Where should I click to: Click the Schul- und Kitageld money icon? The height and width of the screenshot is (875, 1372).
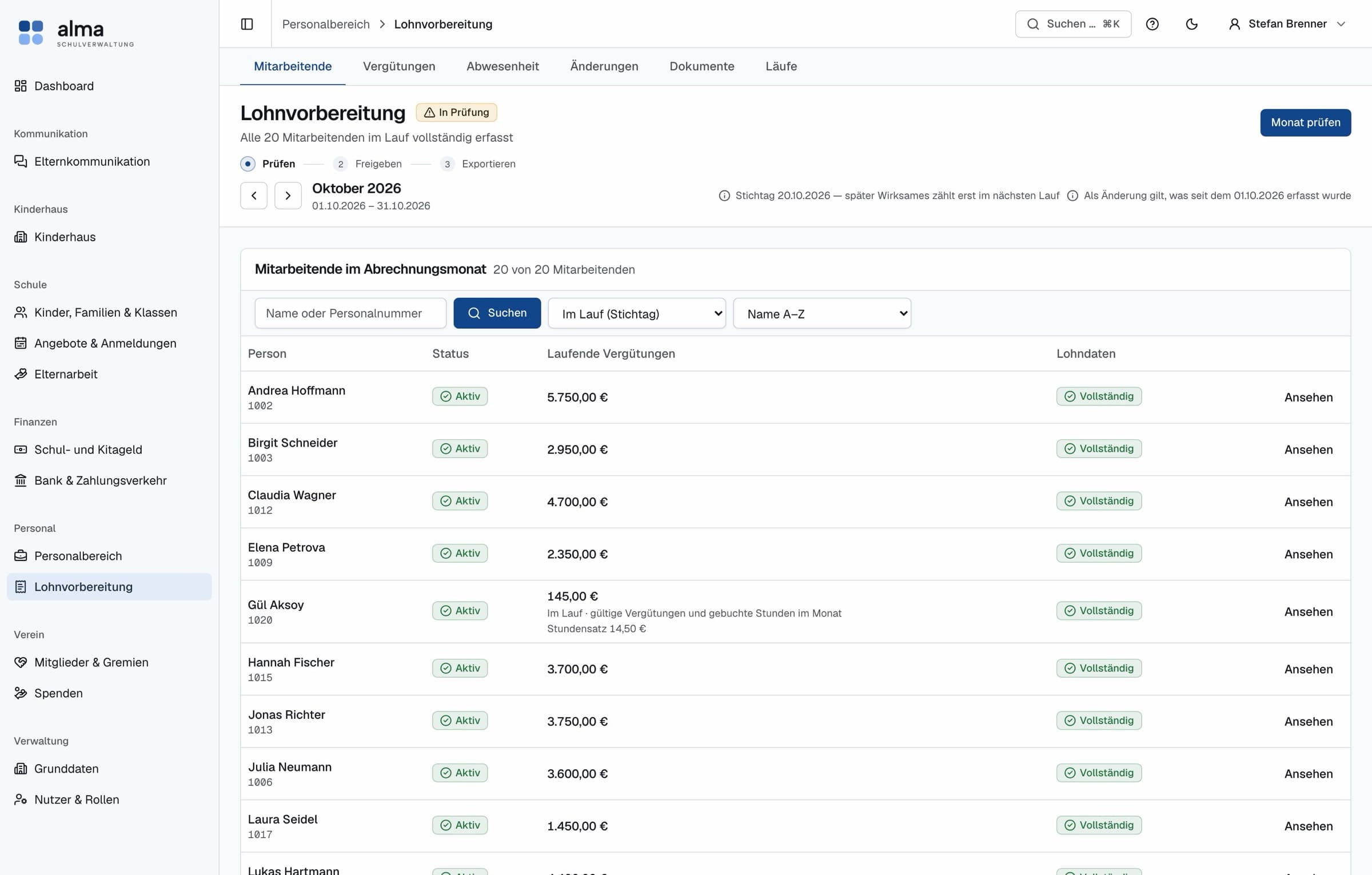coord(21,450)
